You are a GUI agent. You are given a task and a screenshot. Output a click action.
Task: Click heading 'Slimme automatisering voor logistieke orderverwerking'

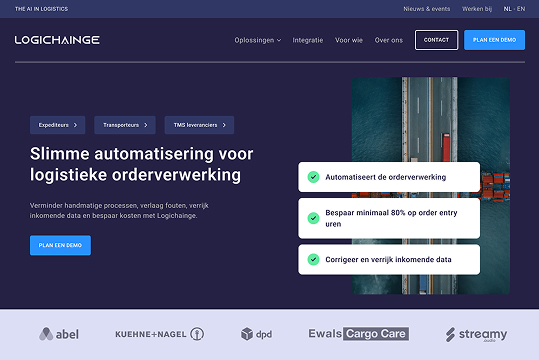click(141, 164)
